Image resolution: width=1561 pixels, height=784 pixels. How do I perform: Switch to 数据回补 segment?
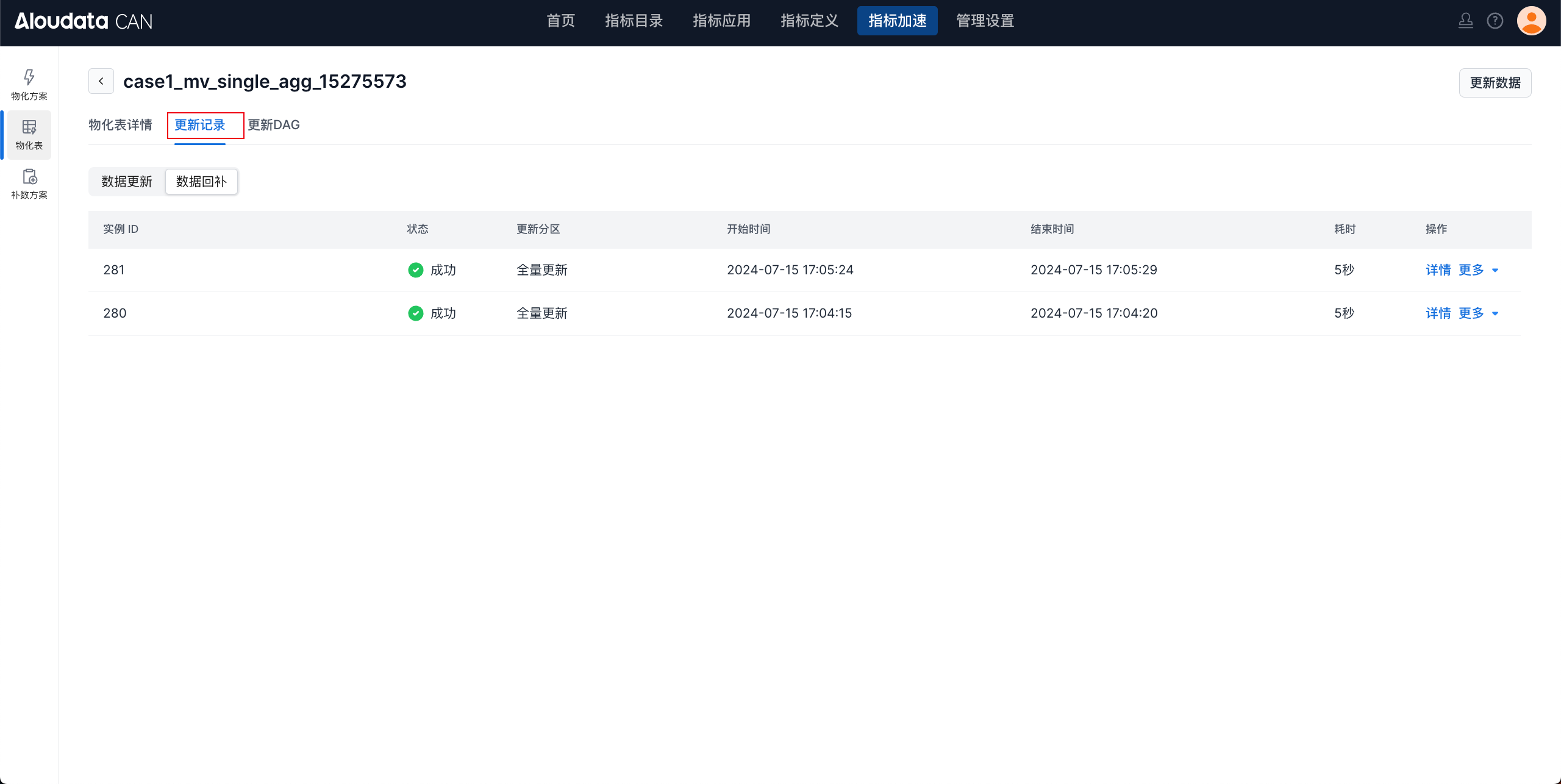pyautogui.click(x=201, y=182)
